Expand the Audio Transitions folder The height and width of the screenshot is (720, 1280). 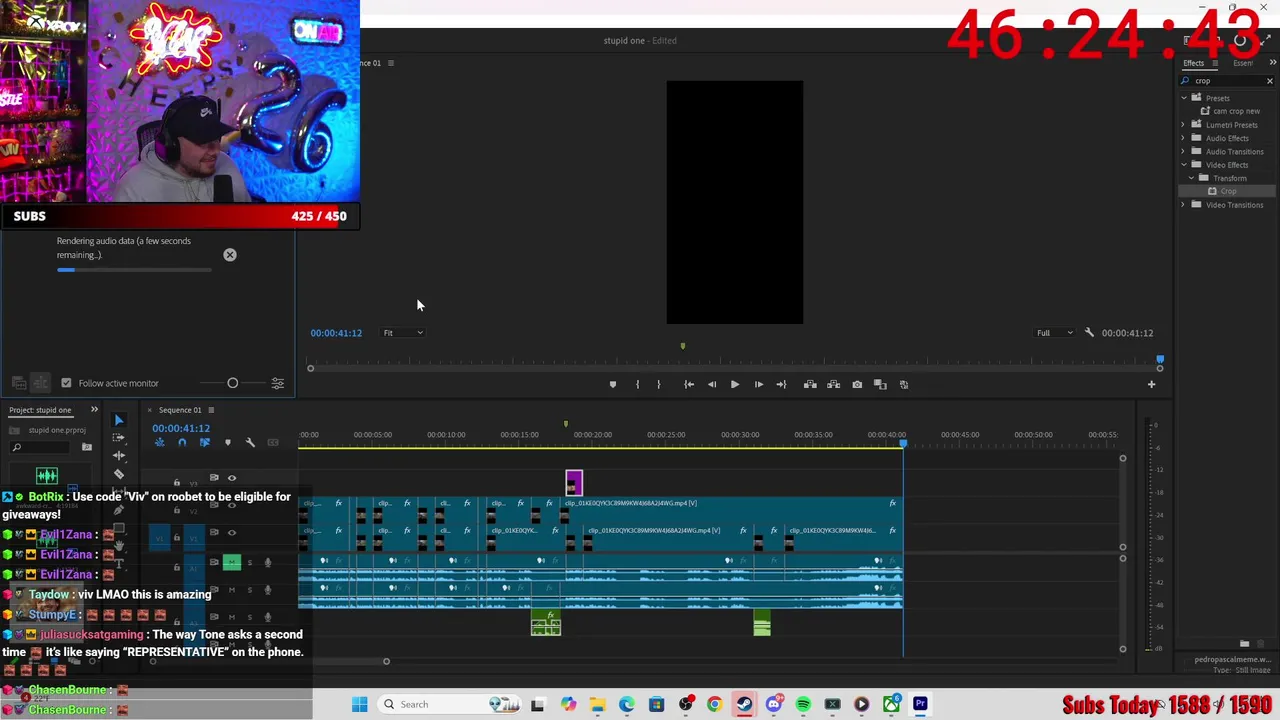(1184, 151)
